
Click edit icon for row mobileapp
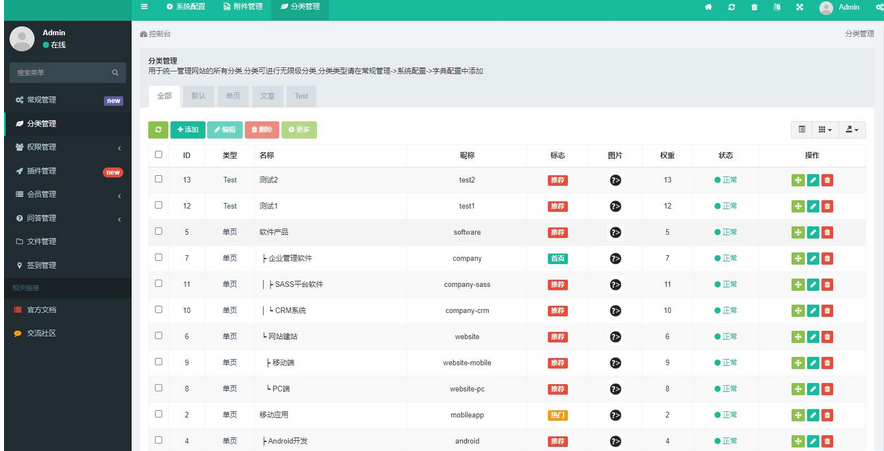pyautogui.click(x=812, y=415)
